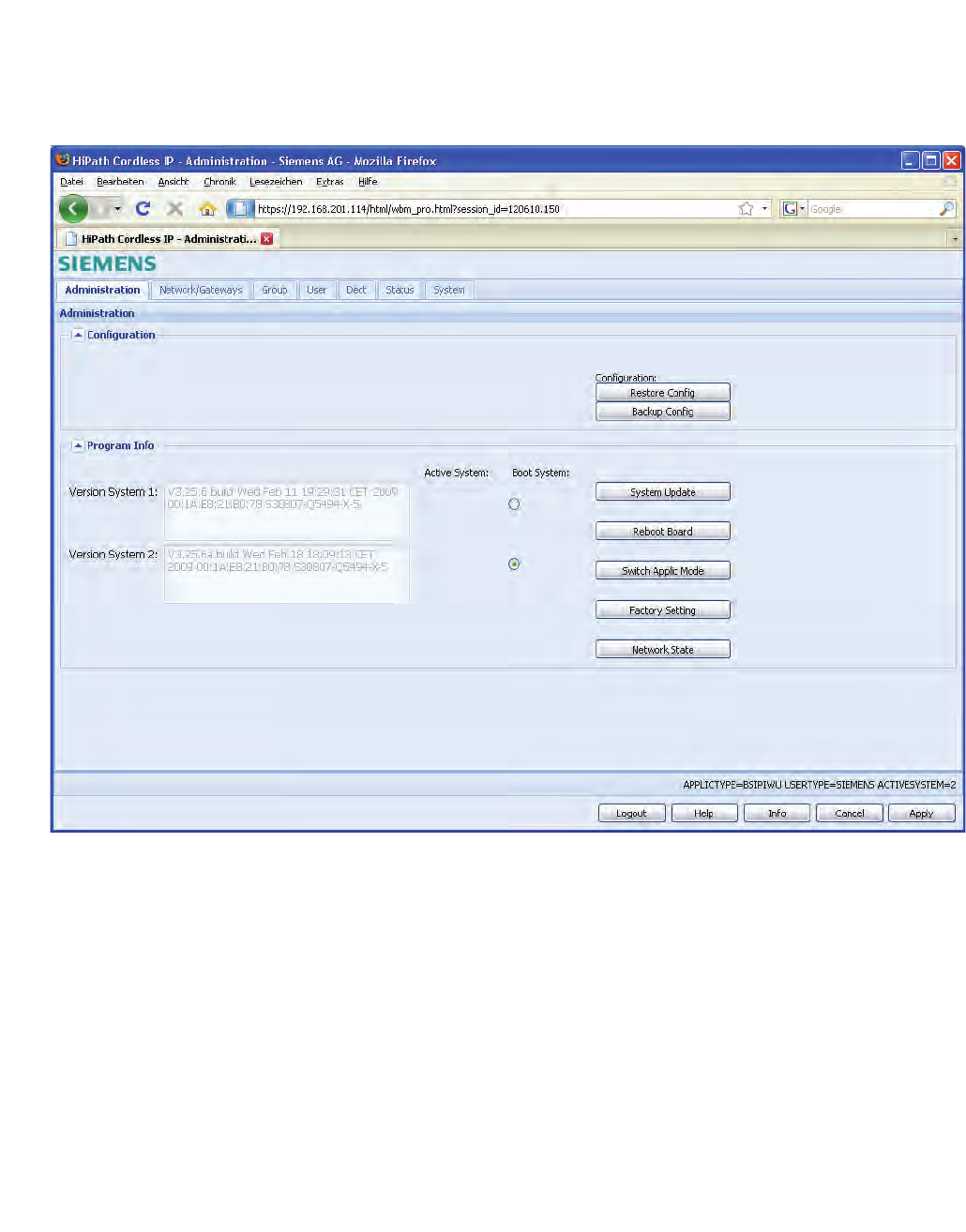Switch to the Administration tab

(102, 291)
